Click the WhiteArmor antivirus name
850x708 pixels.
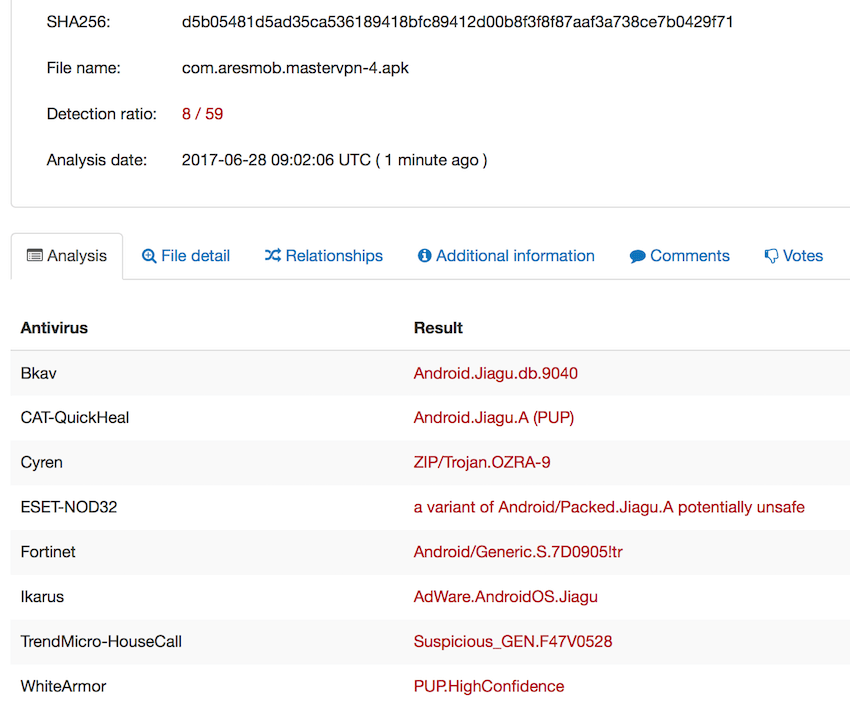[x=63, y=686]
